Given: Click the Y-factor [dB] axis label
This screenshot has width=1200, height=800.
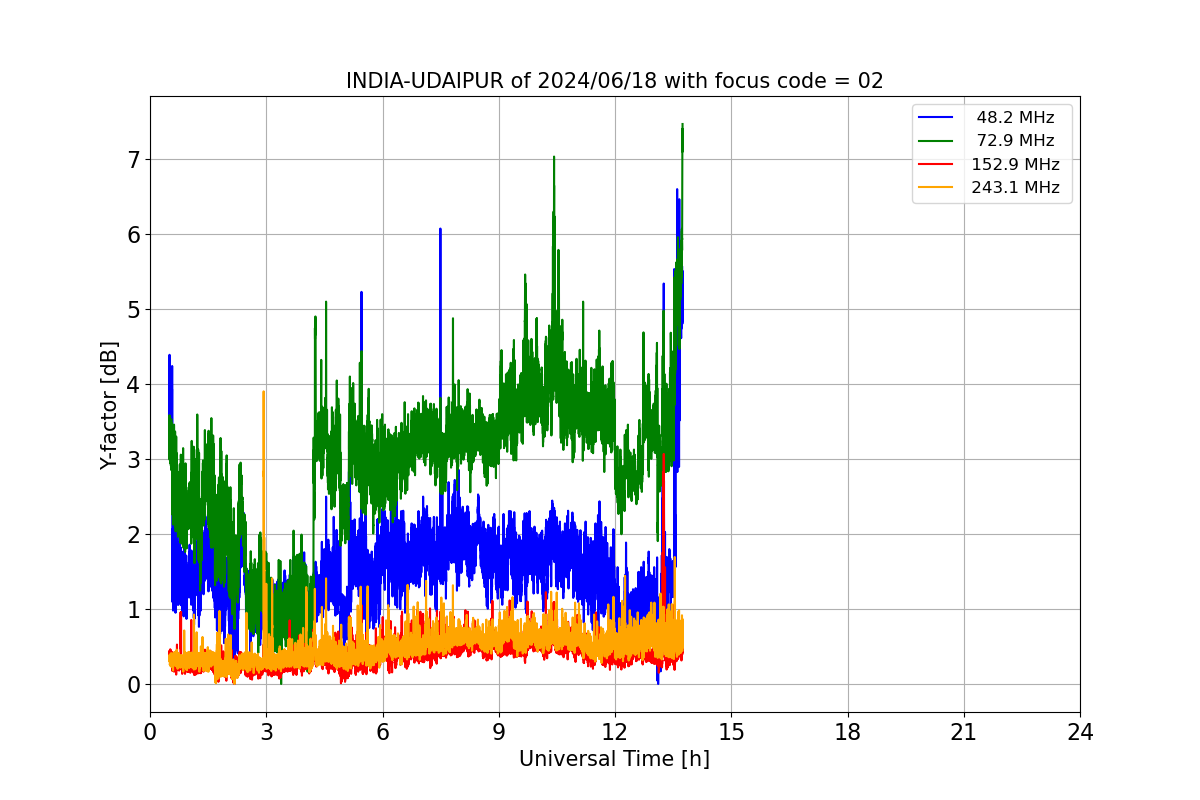Looking at the screenshot, I should pyautogui.click(x=109, y=405).
